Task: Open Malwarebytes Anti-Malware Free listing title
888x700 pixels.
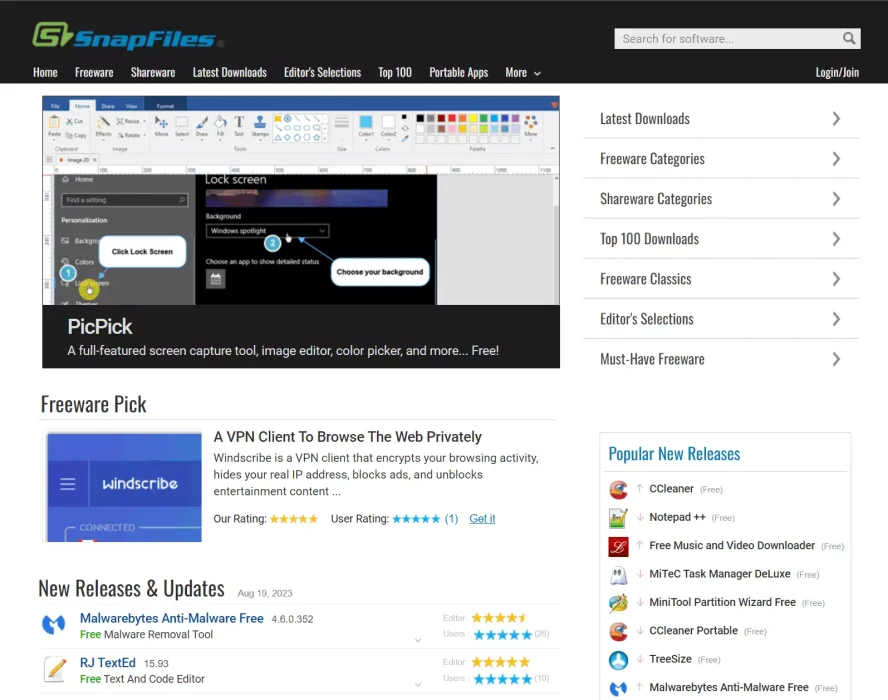Action: [x=172, y=618]
